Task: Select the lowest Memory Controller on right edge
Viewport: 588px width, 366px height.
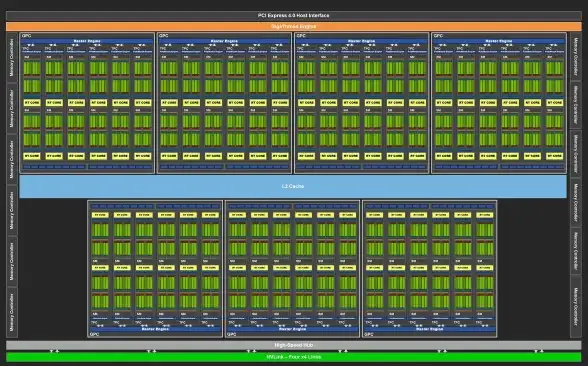Action: pos(576,307)
